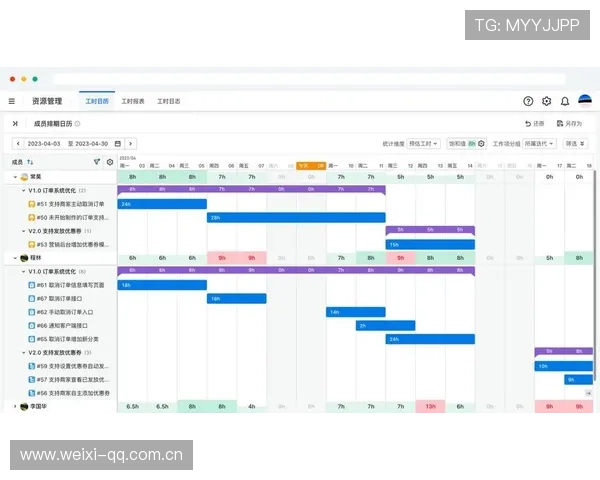This screenshot has width=600, height=480.
Task: Click task icon for #61
Action: point(32,285)
